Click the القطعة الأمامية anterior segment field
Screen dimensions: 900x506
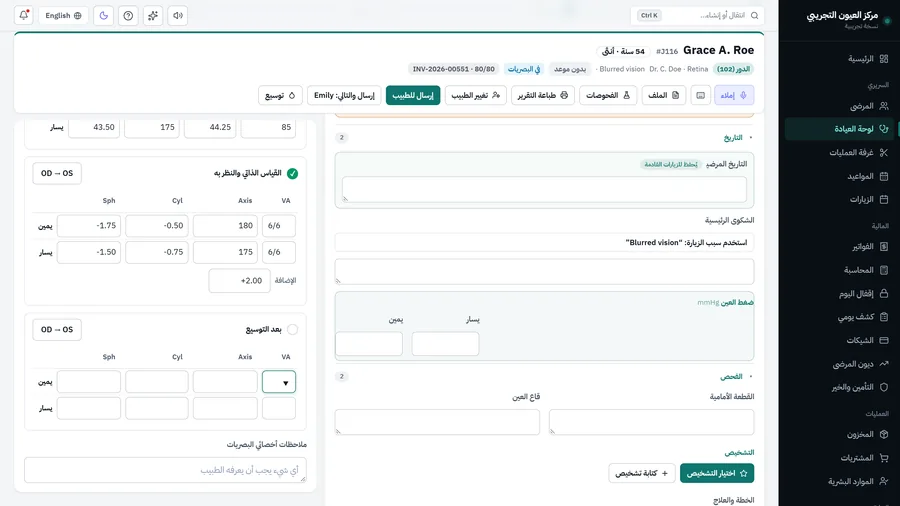(651, 422)
